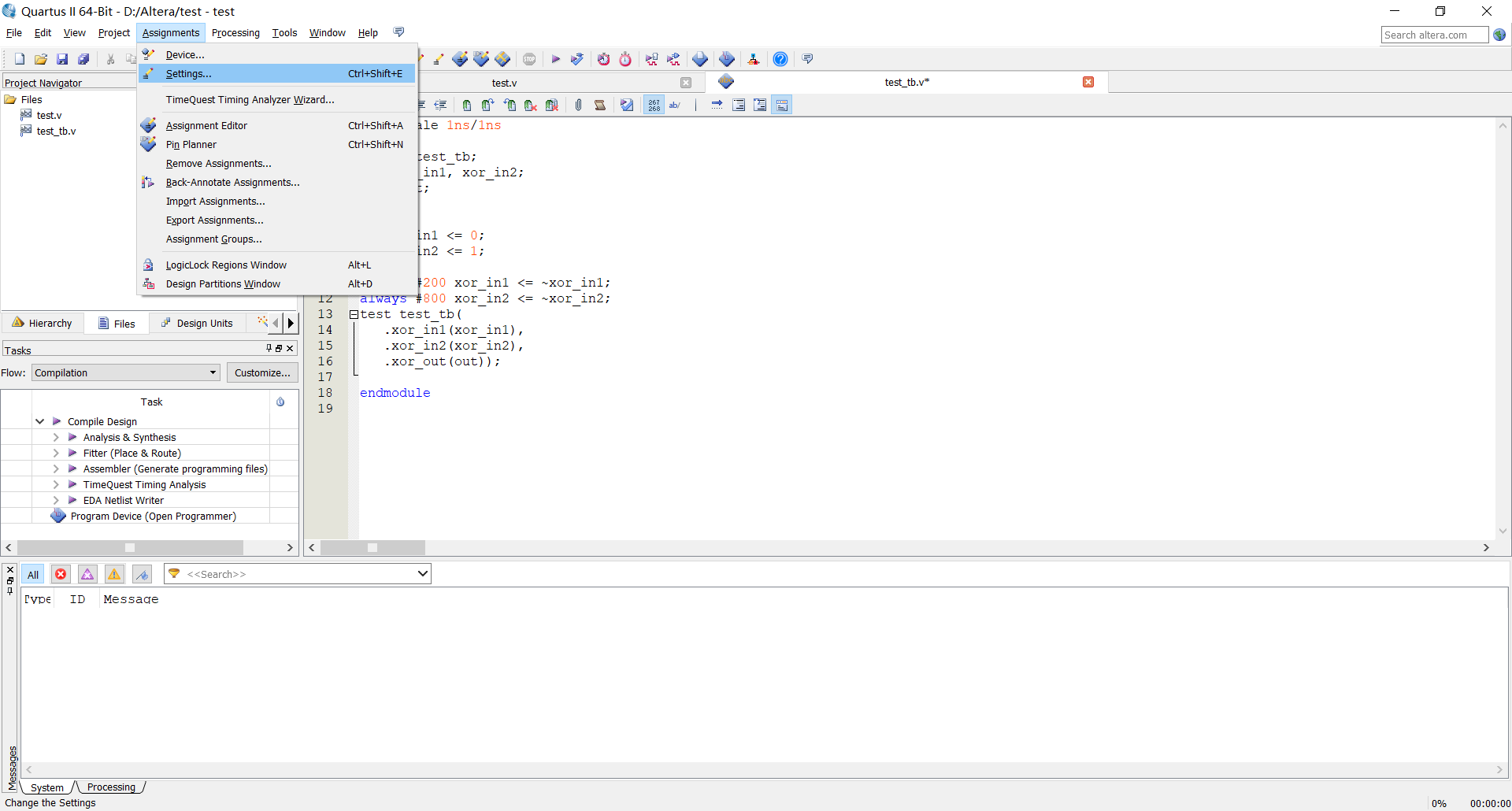Start compilation using the purple play icon

click(x=556, y=58)
